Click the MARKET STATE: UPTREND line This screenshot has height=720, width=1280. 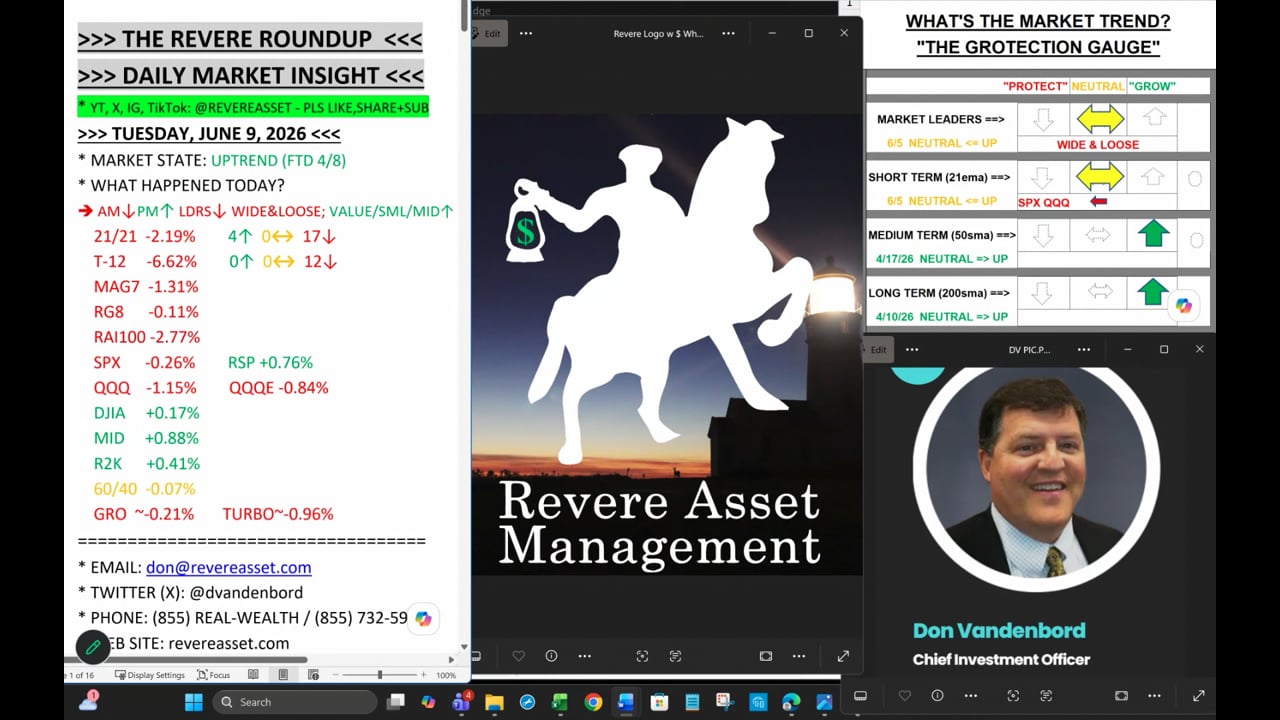212,160
